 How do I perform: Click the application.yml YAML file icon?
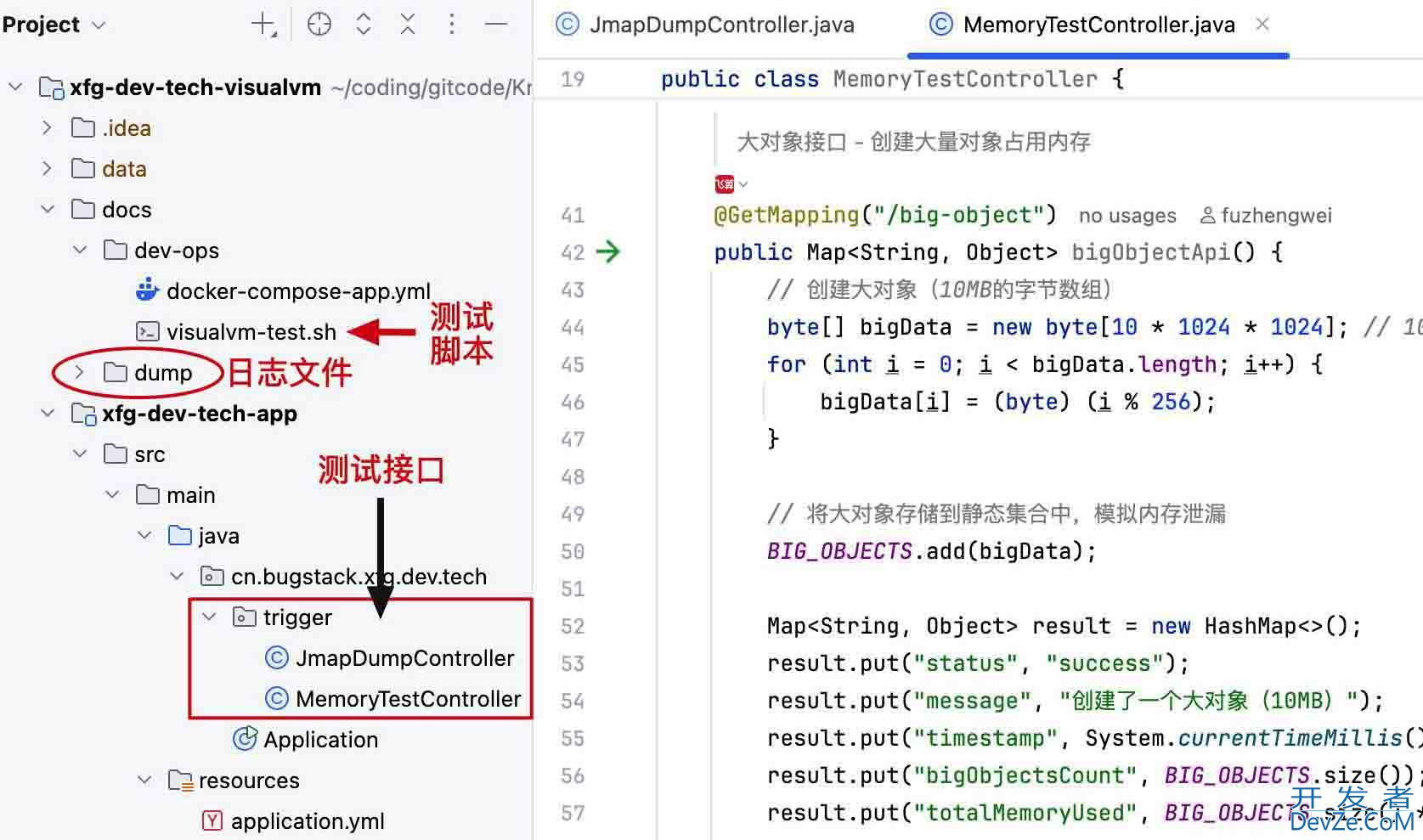point(212,820)
